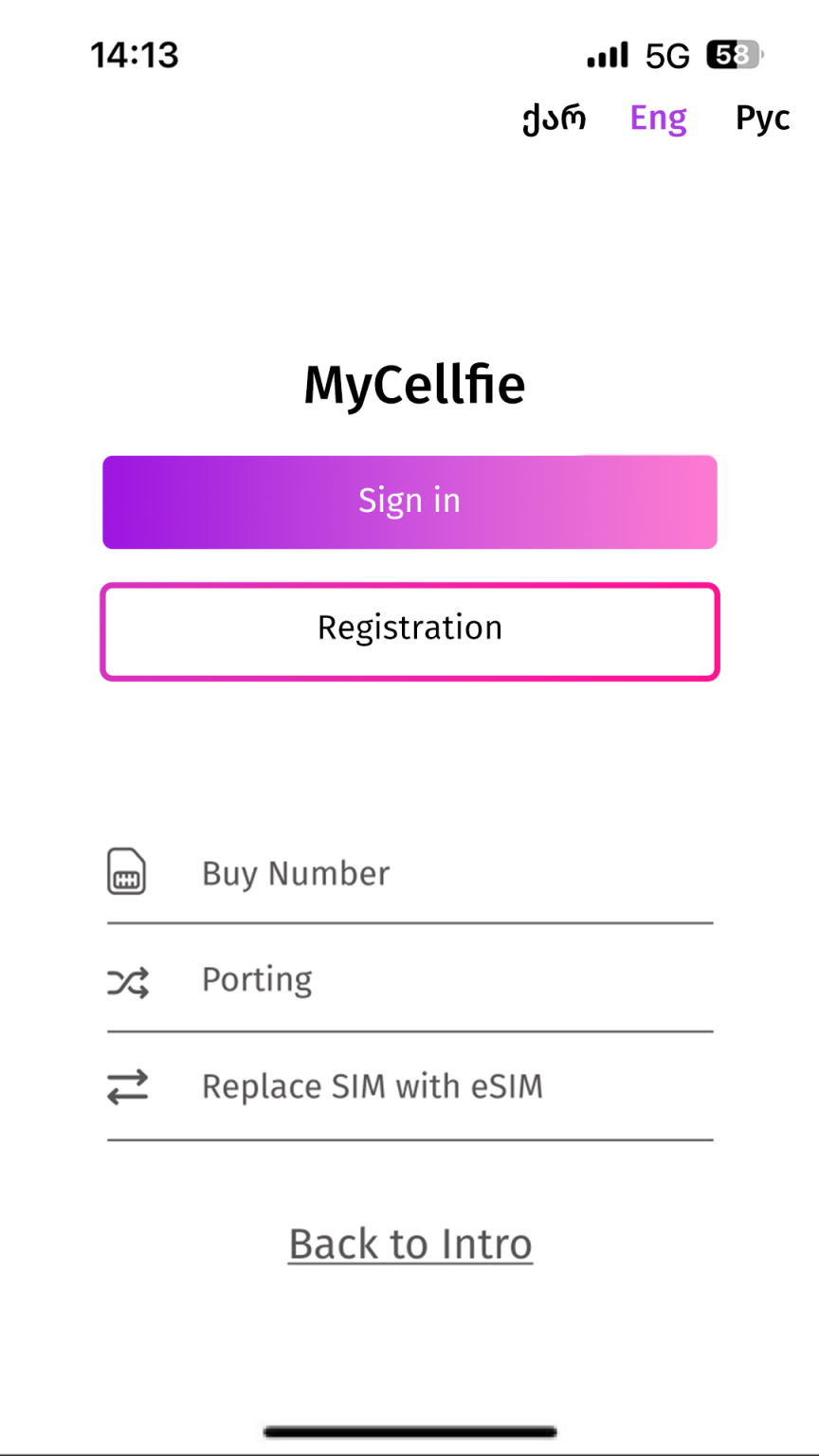819x1456 pixels.
Task: Tap the divider line under Buy Number
Action: pos(409,922)
